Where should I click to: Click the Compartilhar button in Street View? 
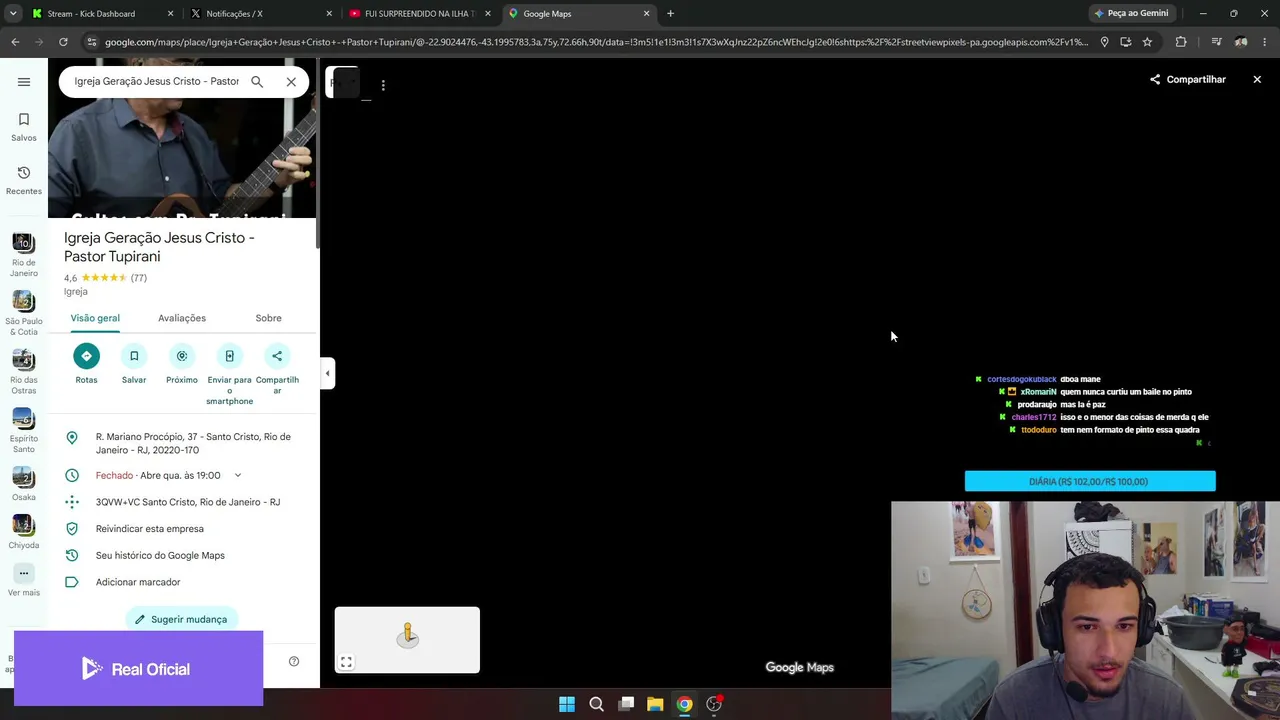1188,79
